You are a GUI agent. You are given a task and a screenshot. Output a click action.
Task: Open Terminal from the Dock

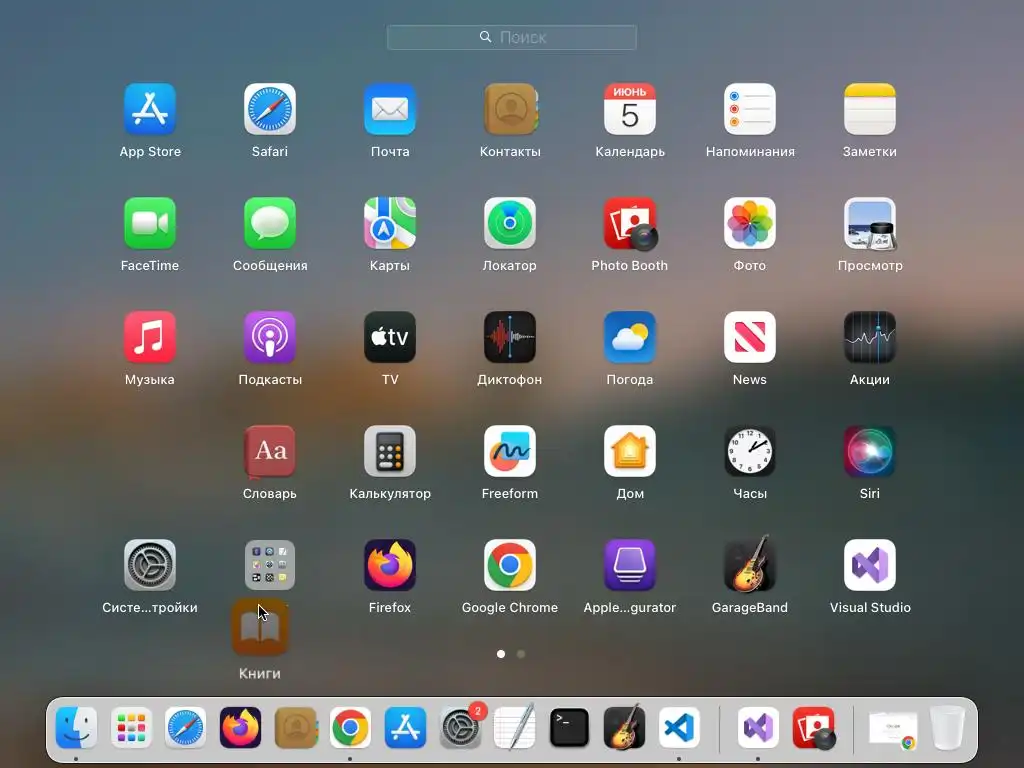[569, 728]
